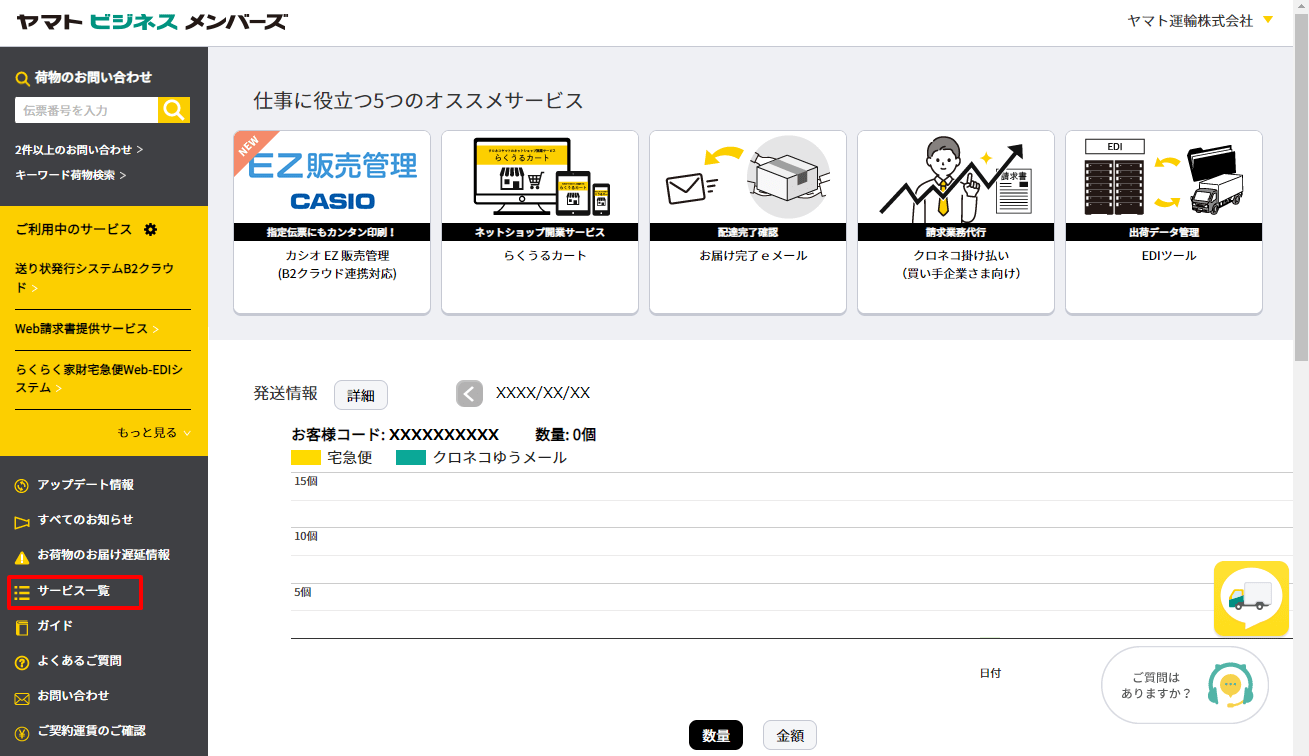Expand the ヤマト運輸株式会社 account dropdown
The width and height of the screenshot is (1309, 756).
1268,20
